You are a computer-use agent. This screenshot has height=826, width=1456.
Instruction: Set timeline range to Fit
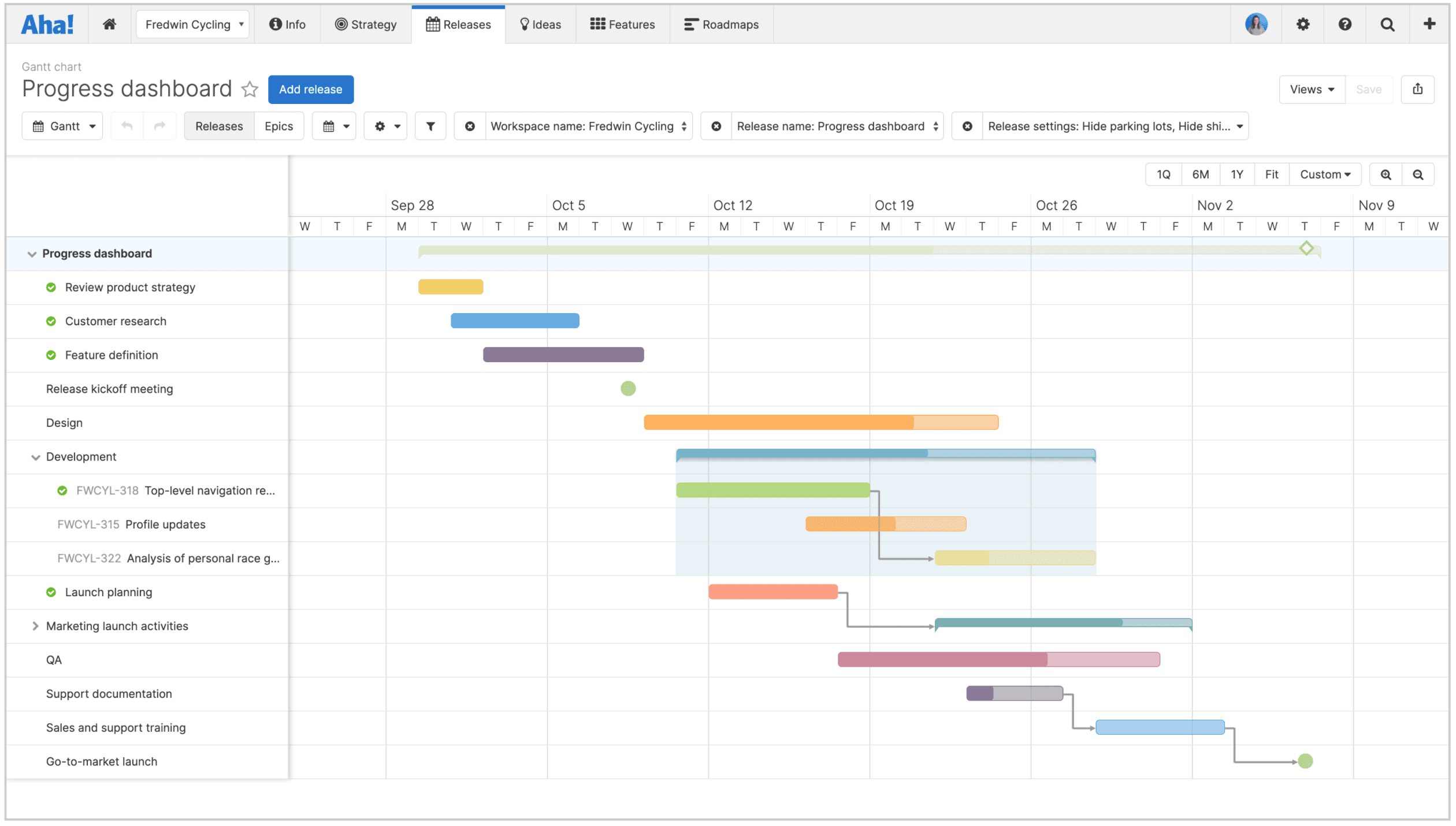click(1272, 174)
